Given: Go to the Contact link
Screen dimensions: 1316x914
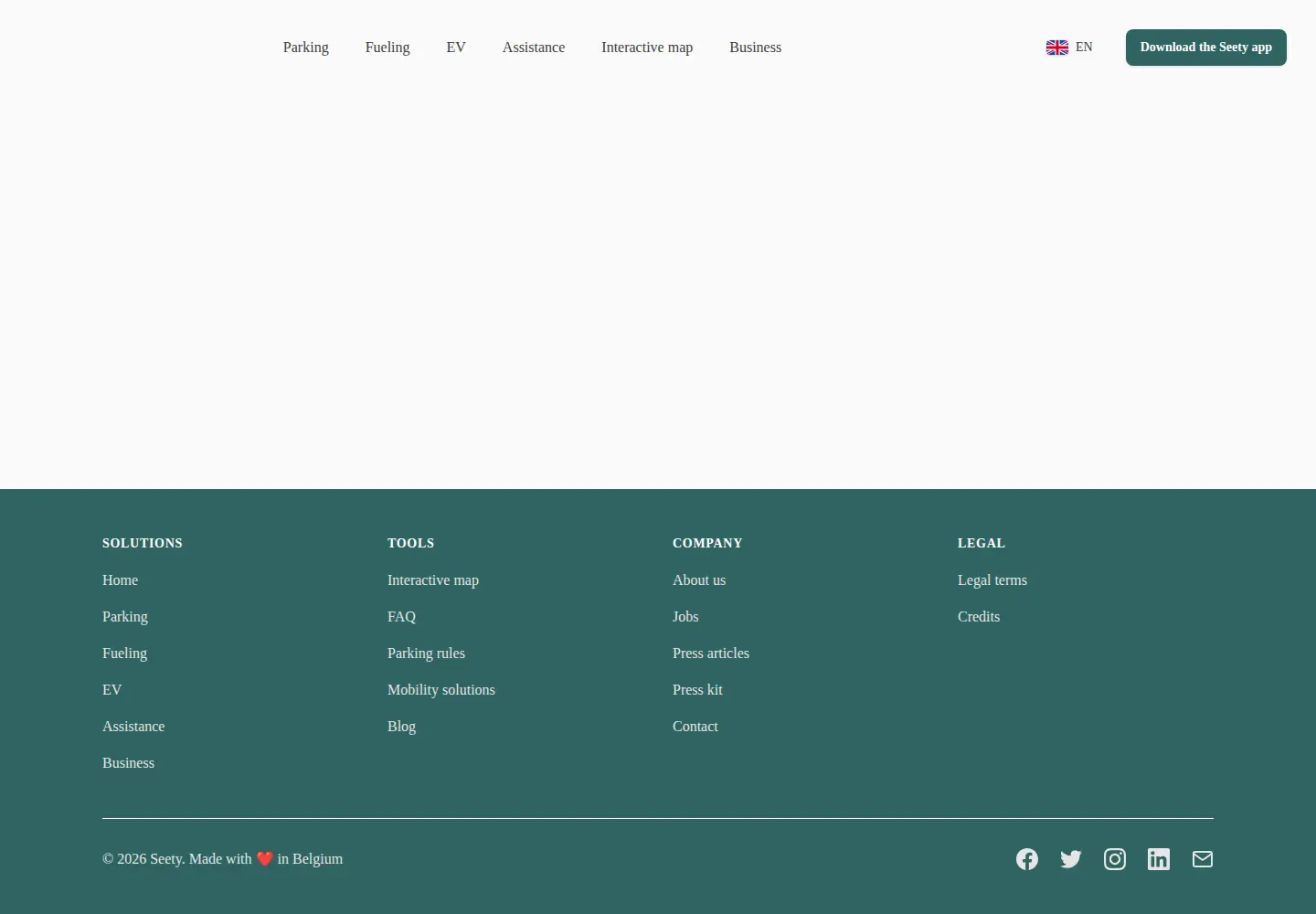Looking at the screenshot, I should (x=695, y=727).
